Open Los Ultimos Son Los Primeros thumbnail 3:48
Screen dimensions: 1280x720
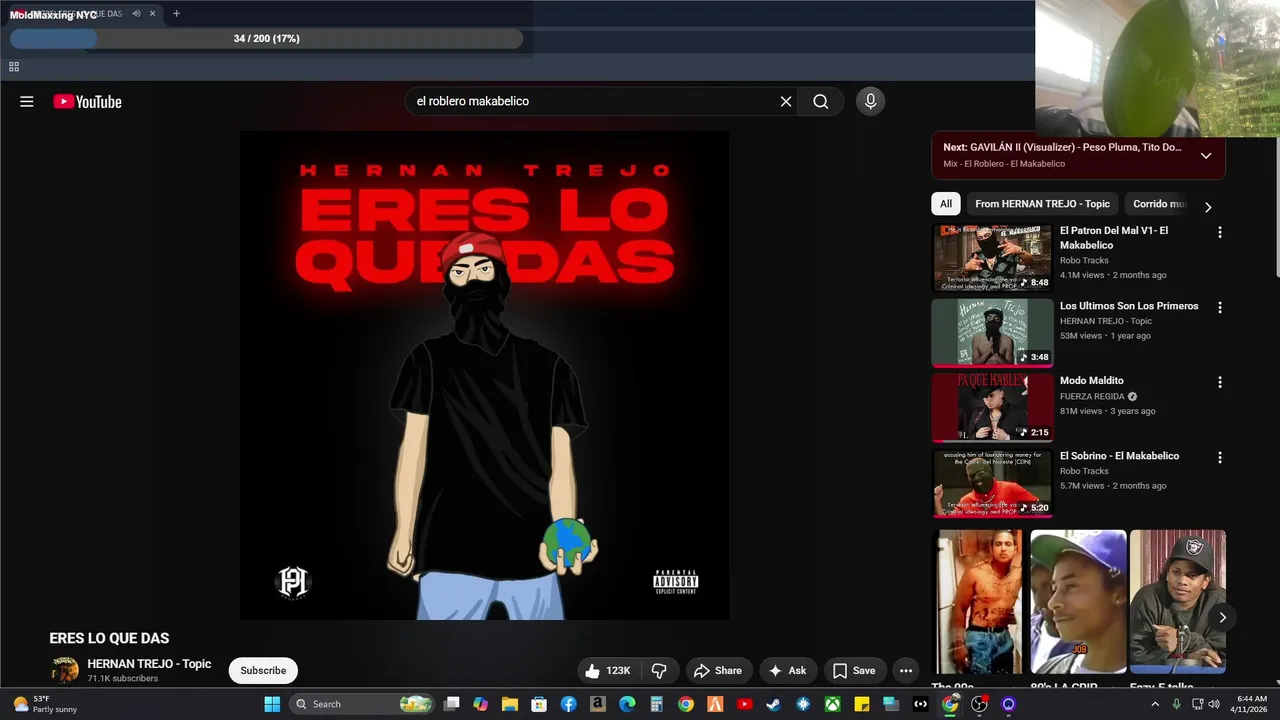coord(992,333)
